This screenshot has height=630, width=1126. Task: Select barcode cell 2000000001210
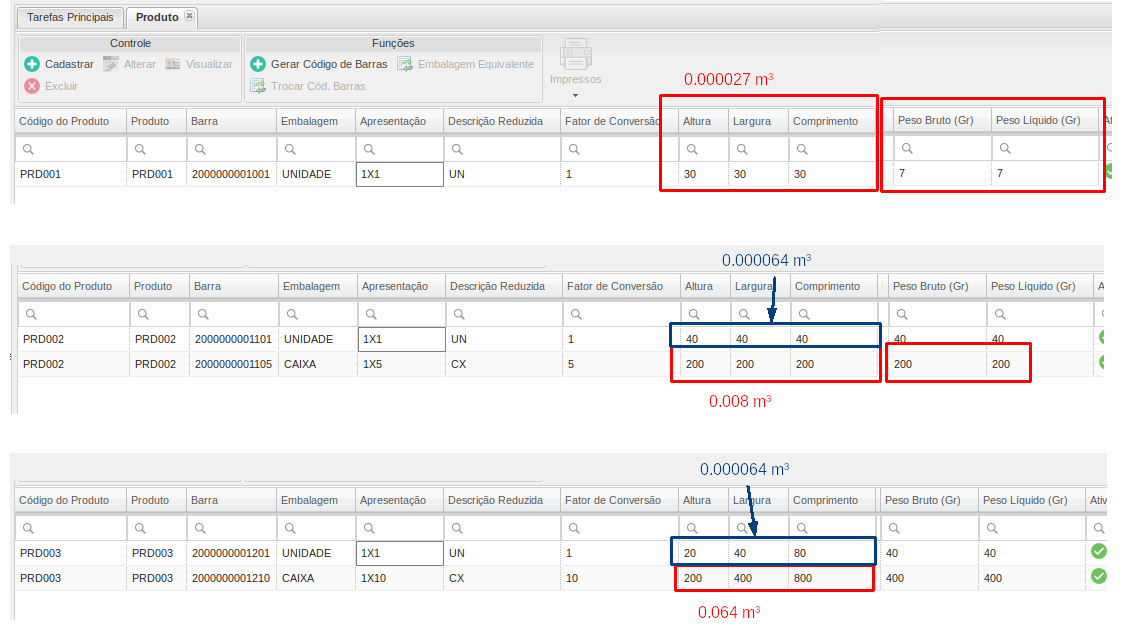point(231,578)
